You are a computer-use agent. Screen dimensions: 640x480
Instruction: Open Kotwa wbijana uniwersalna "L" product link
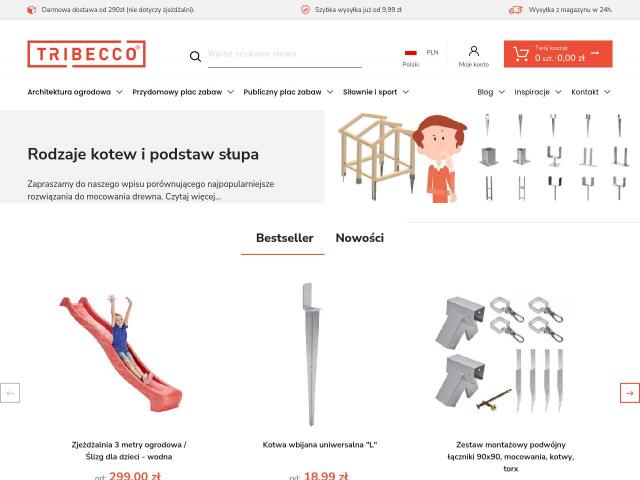click(x=320, y=445)
